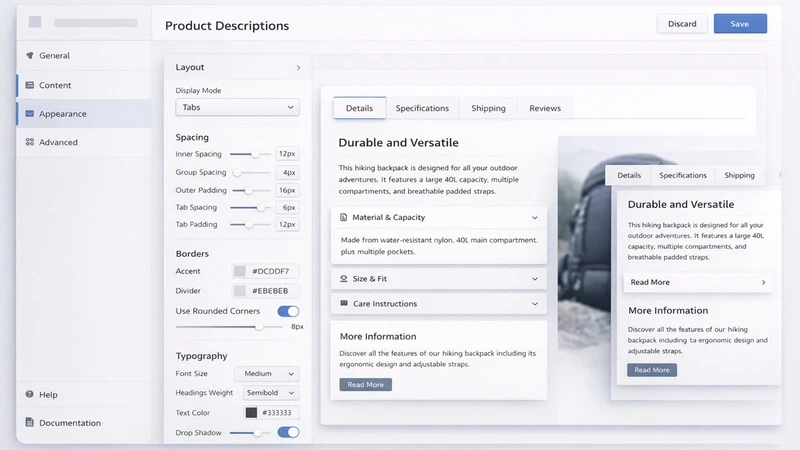
Task: Click the rounded corners radius slider
Action: 229,327
